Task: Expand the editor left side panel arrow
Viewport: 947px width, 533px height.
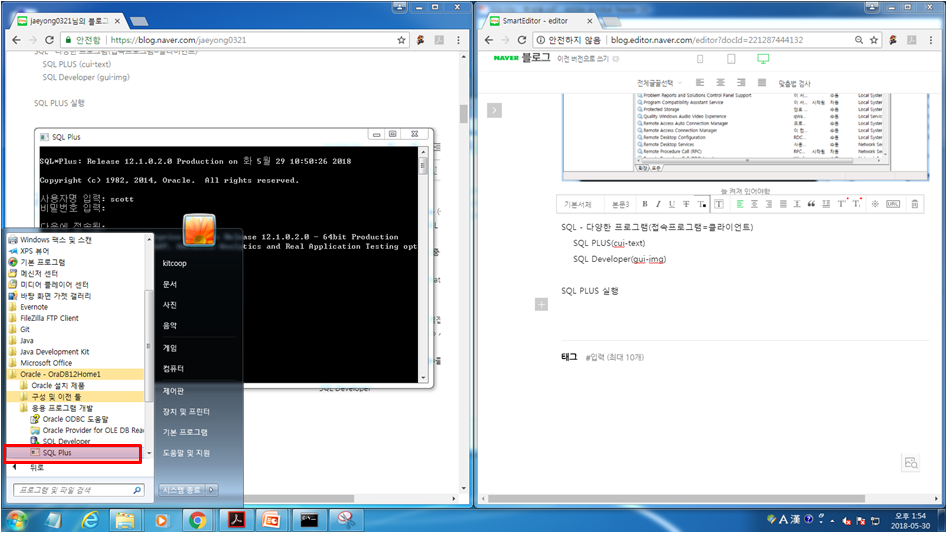Action: tap(494, 110)
